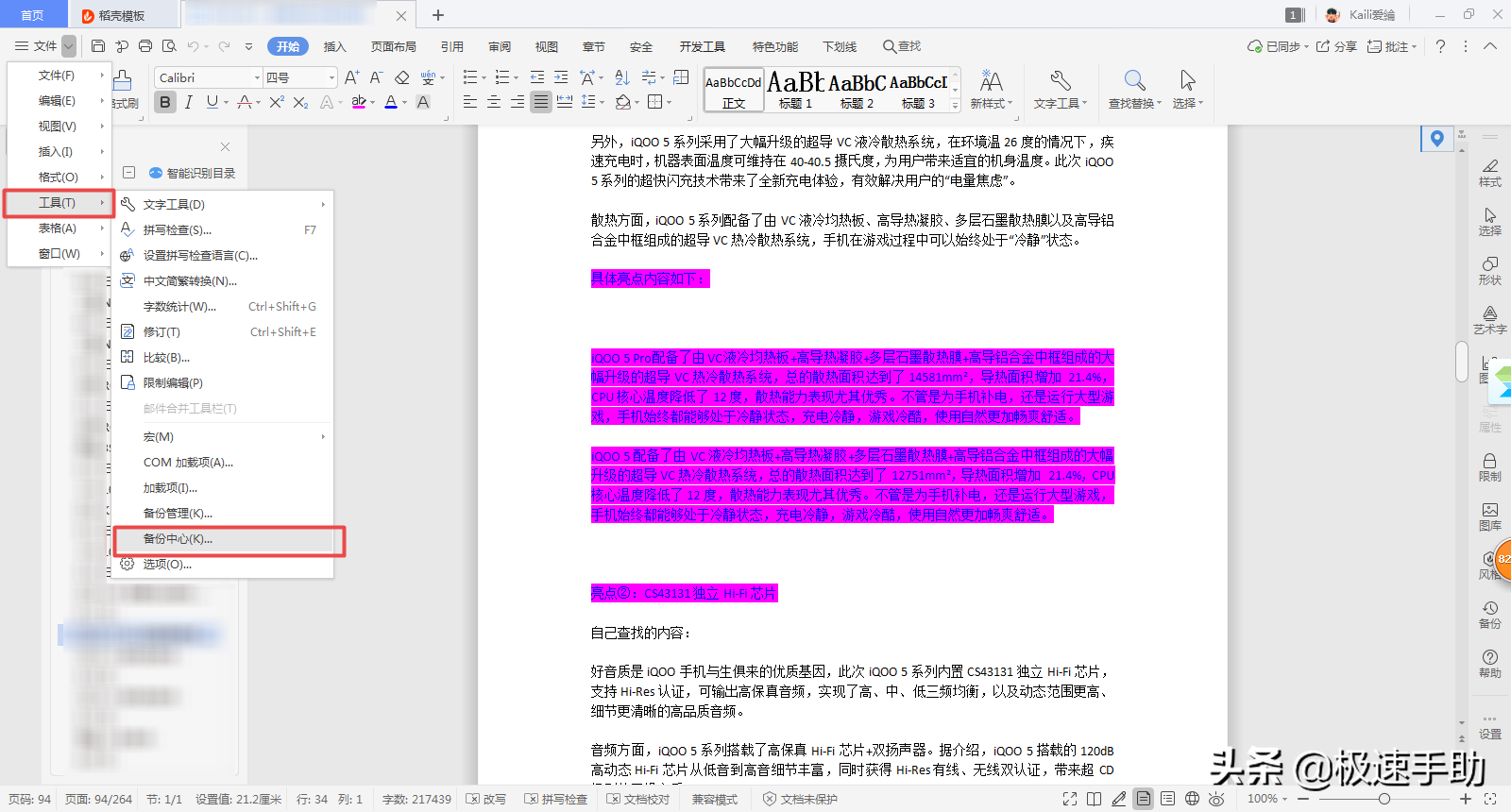Viewport: 1511px width, 812px height.
Task: Open font color dropdown arrow
Action: (405, 102)
